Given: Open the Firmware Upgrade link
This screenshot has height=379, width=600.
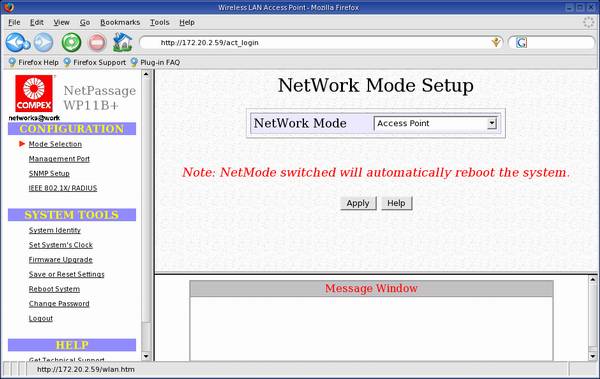Looking at the screenshot, I should (x=60, y=260).
